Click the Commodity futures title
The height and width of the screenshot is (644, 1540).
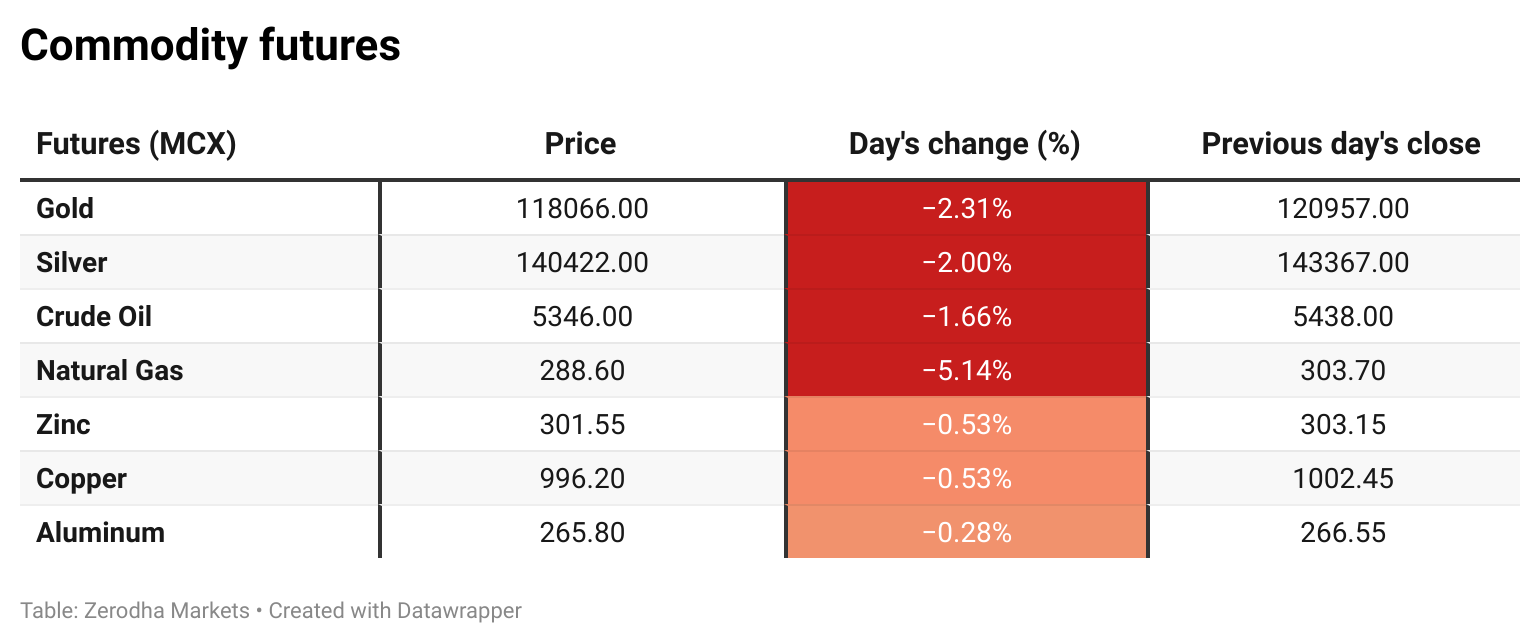click(210, 46)
